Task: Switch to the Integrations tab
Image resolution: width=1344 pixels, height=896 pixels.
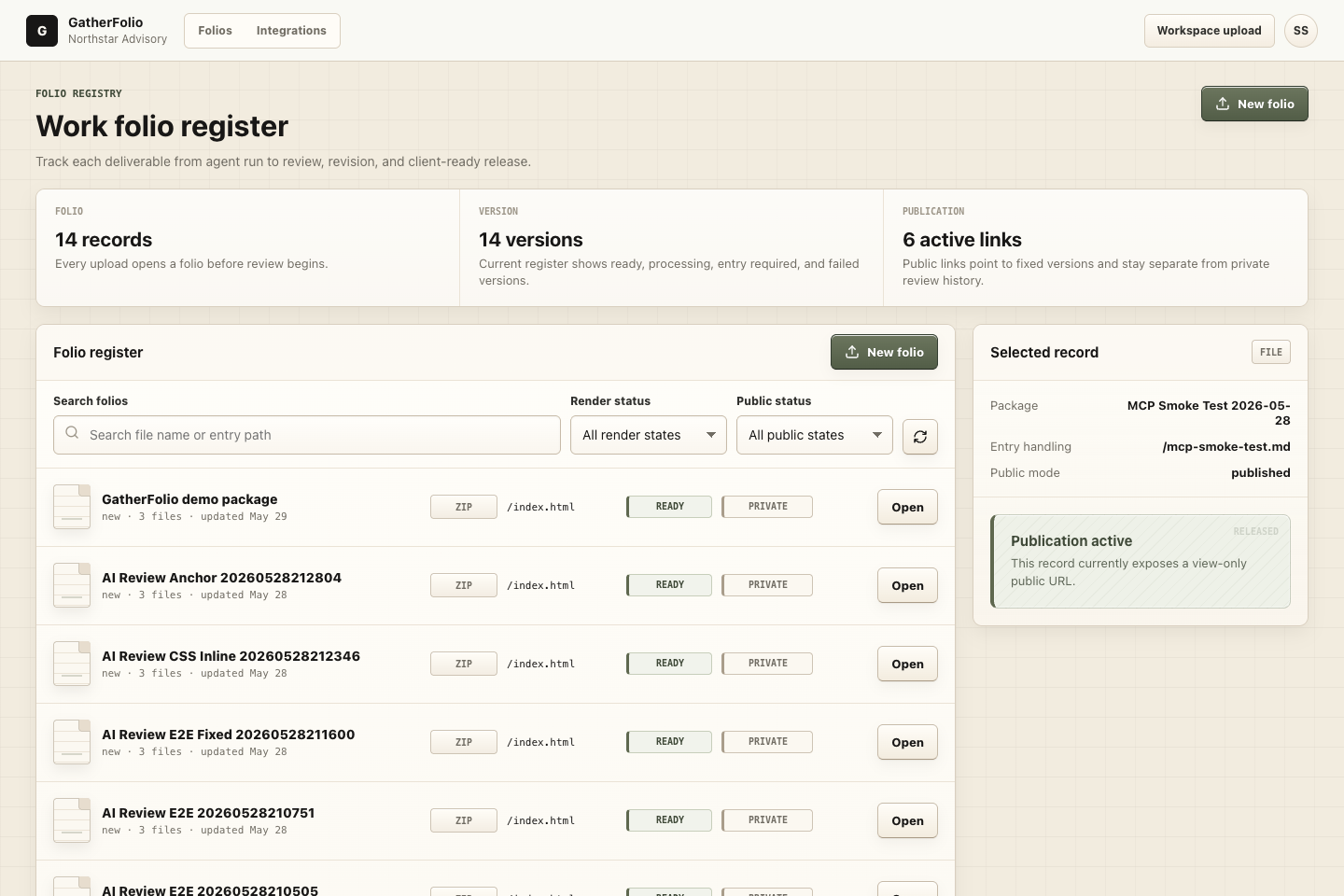Action: pos(291,31)
